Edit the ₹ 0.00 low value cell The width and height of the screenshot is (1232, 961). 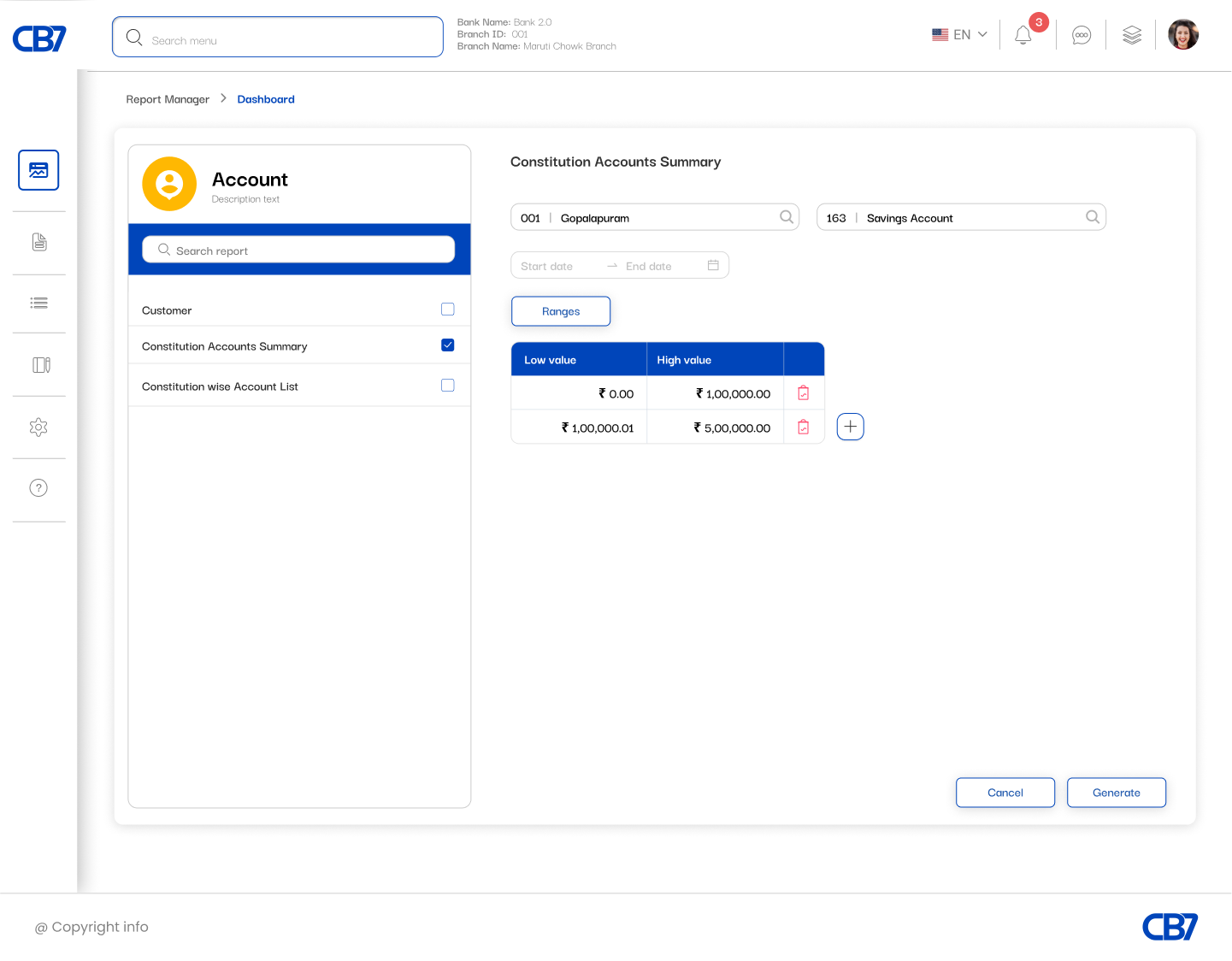point(579,393)
